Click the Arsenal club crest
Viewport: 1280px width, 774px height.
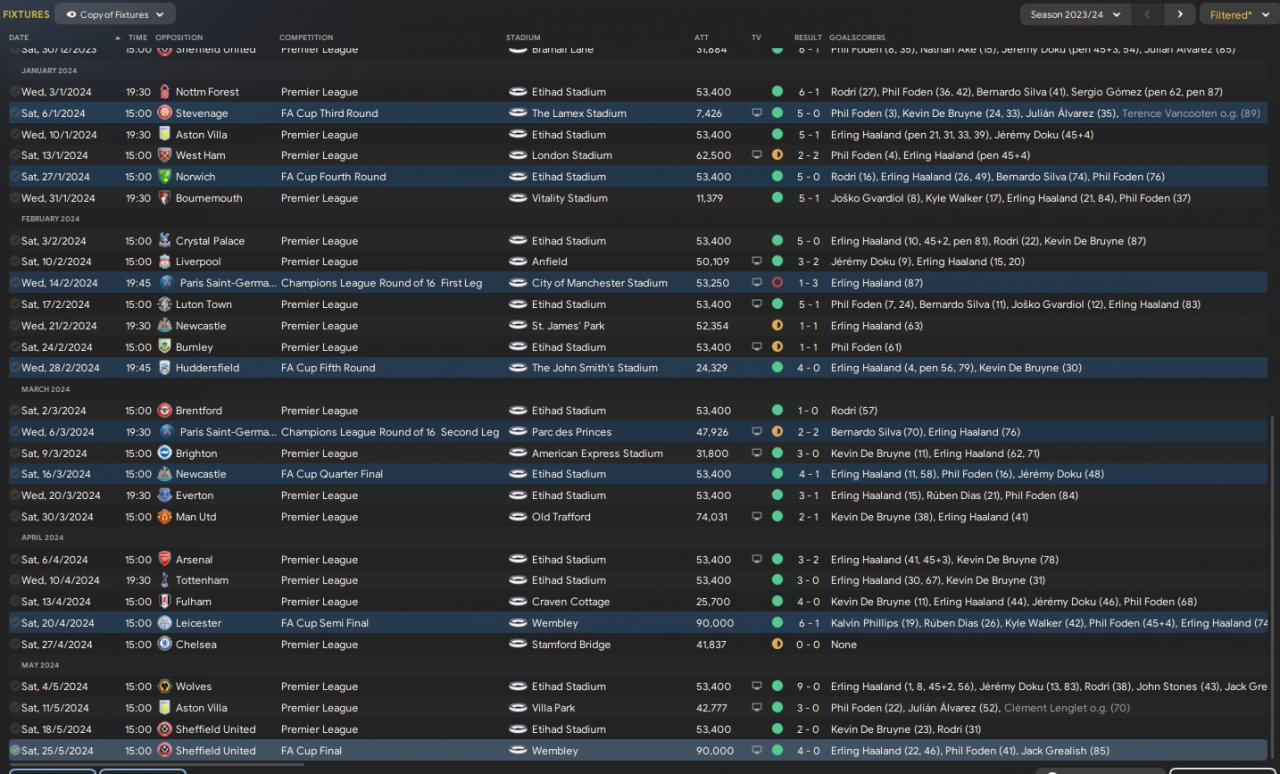click(165, 560)
